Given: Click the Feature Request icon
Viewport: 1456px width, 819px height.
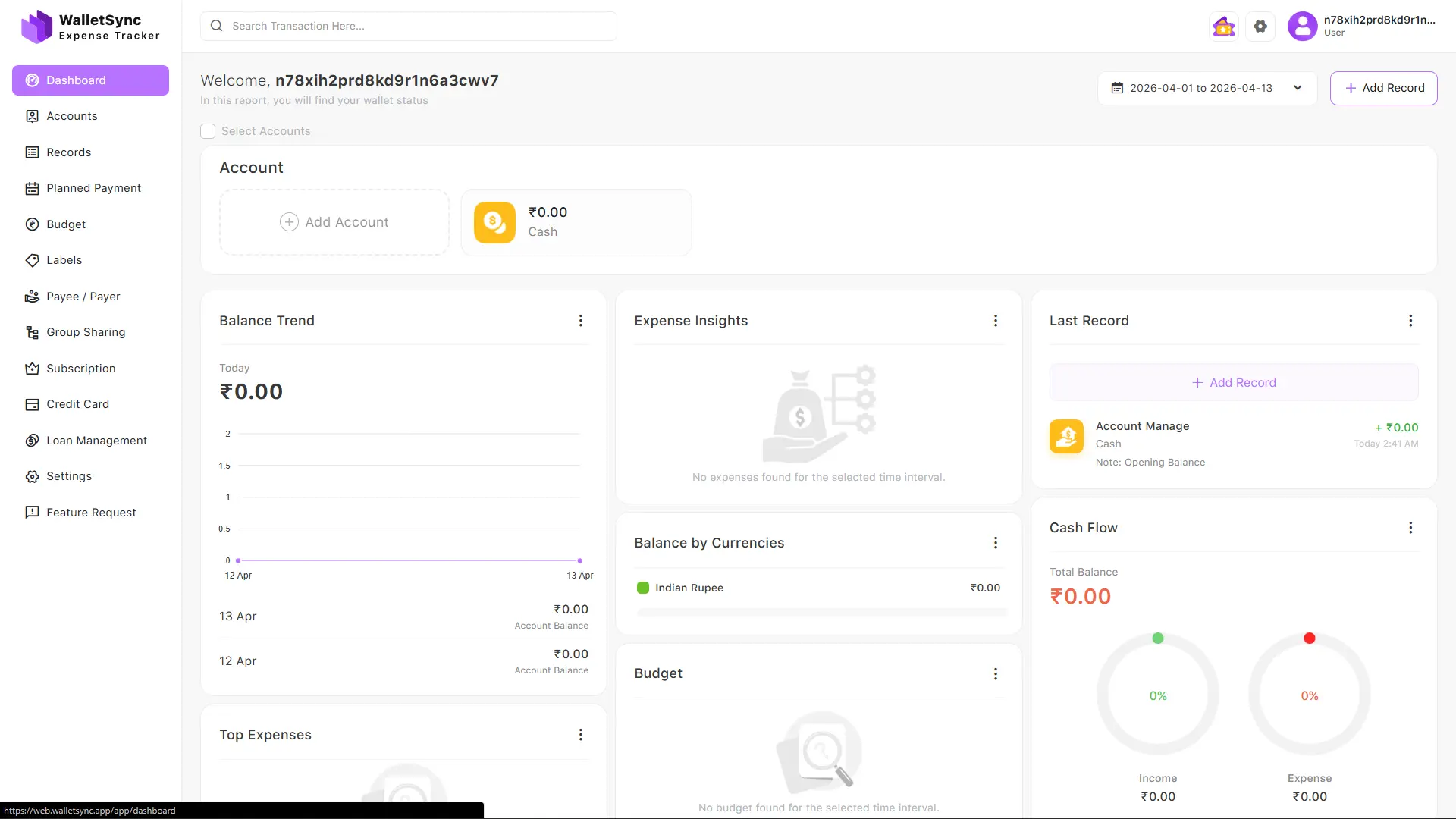Looking at the screenshot, I should coord(32,513).
